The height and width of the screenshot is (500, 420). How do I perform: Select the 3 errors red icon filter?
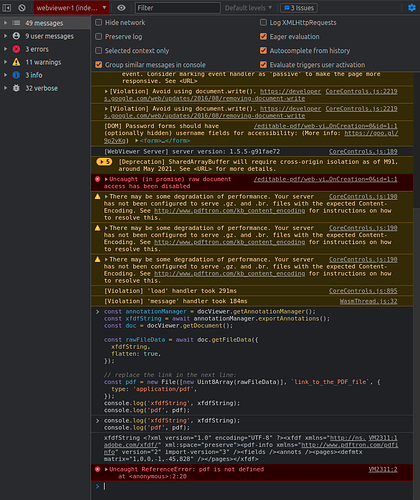(16, 49)
